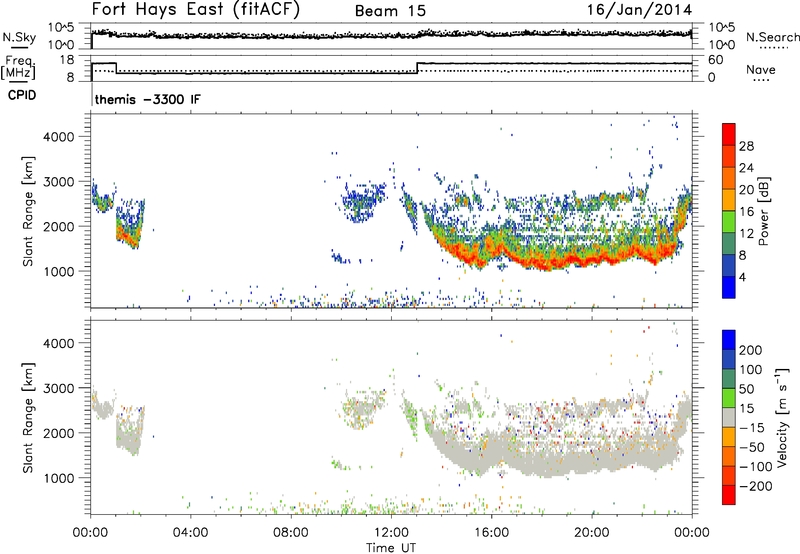This screenshot has width=800, height=554.
Task: Click the '4' tick on the Power scale
Action: [x=742, y=276]
